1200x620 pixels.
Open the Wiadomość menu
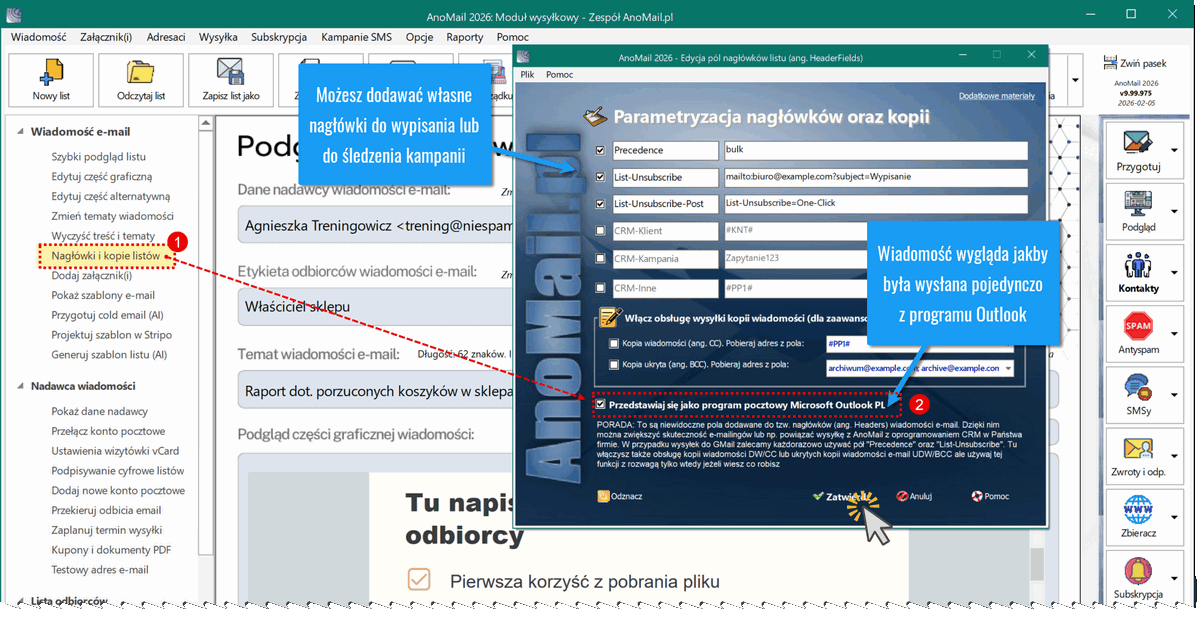tap(38, 37)
